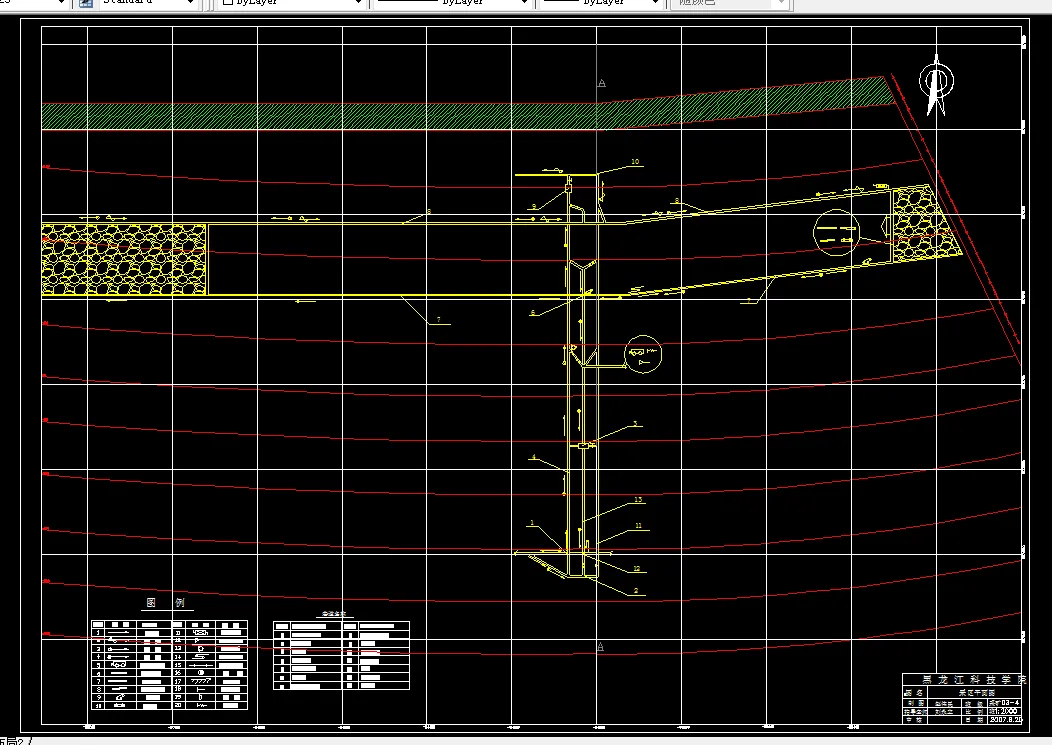Select callout label 12
This screenshot has height=745, width=1052.
[637, 568]
